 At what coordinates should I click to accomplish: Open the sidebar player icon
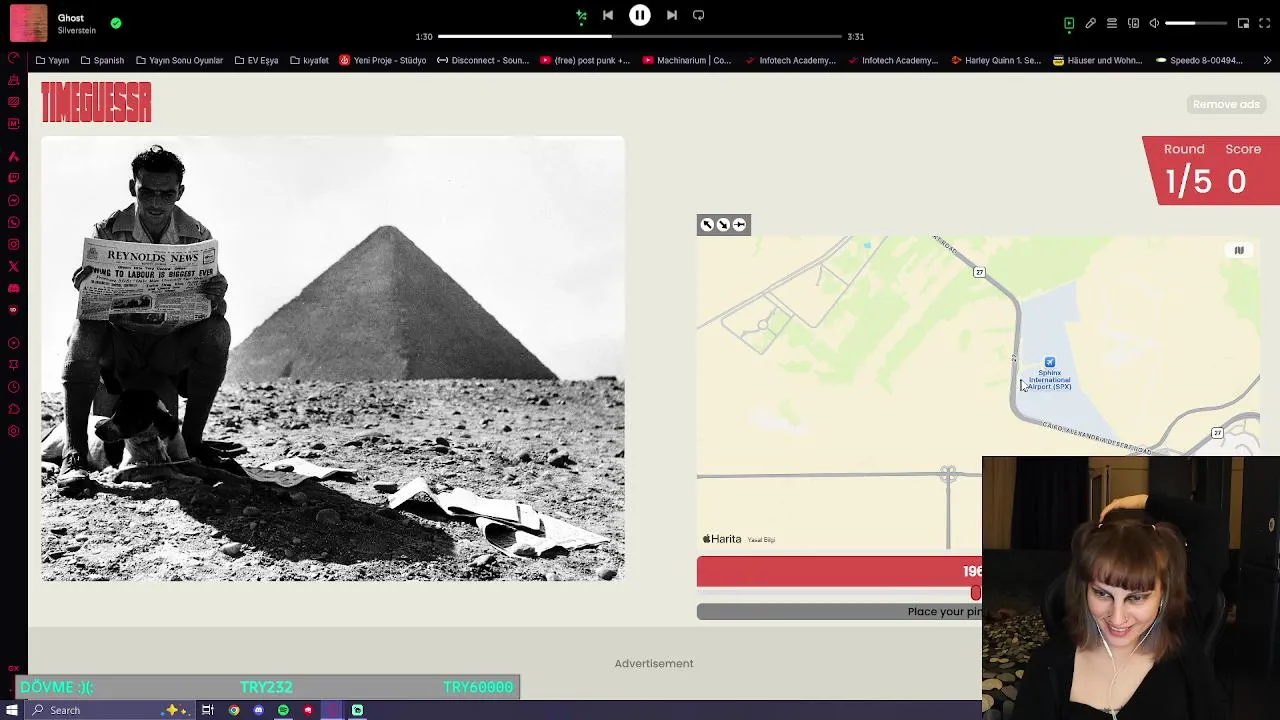point(13,342)
